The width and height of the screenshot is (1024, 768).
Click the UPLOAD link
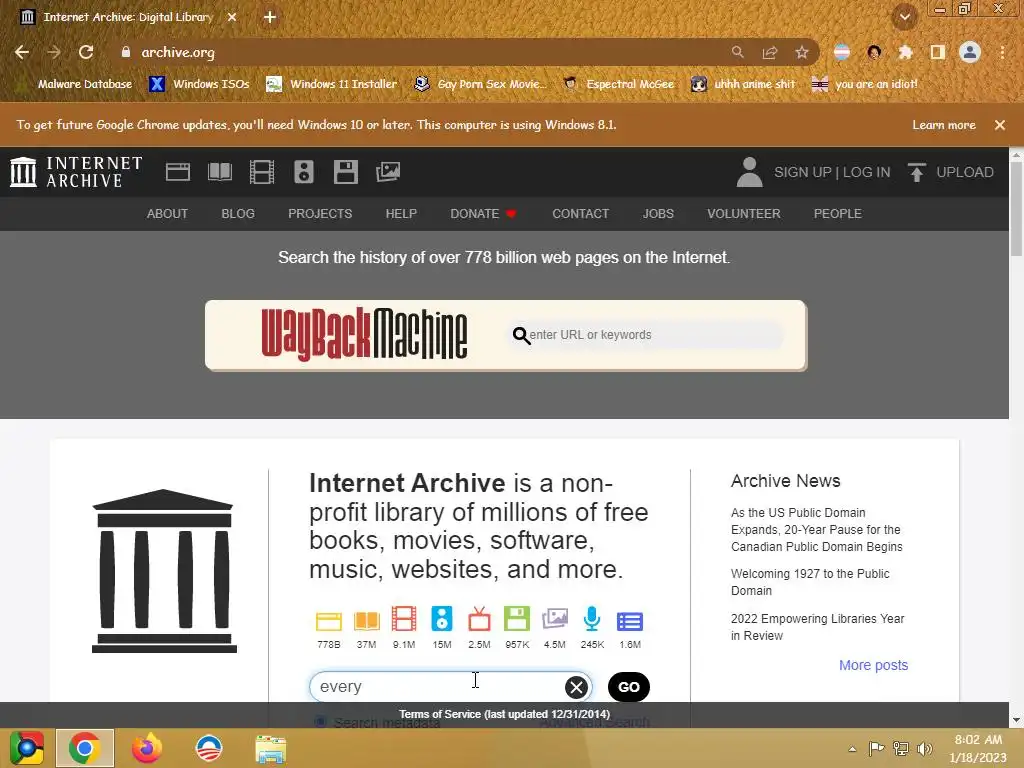click(965, 172)
